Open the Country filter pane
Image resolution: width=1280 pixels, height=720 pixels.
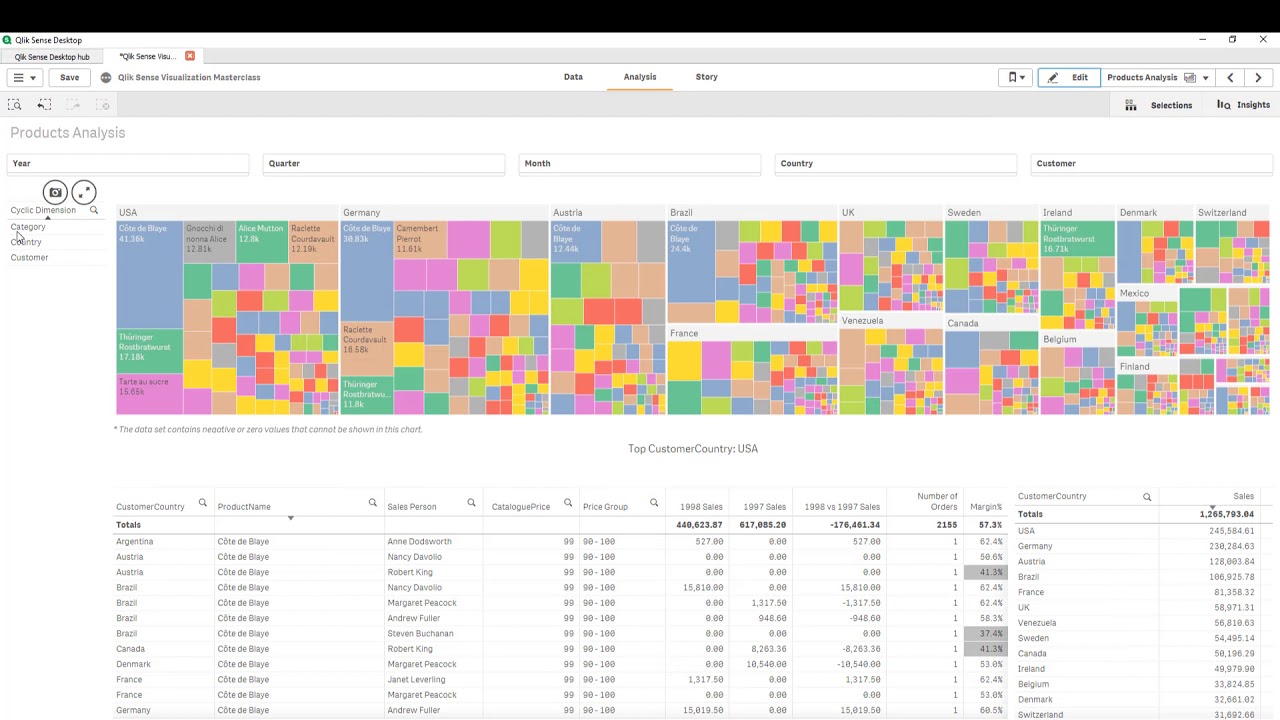point(896,164)
